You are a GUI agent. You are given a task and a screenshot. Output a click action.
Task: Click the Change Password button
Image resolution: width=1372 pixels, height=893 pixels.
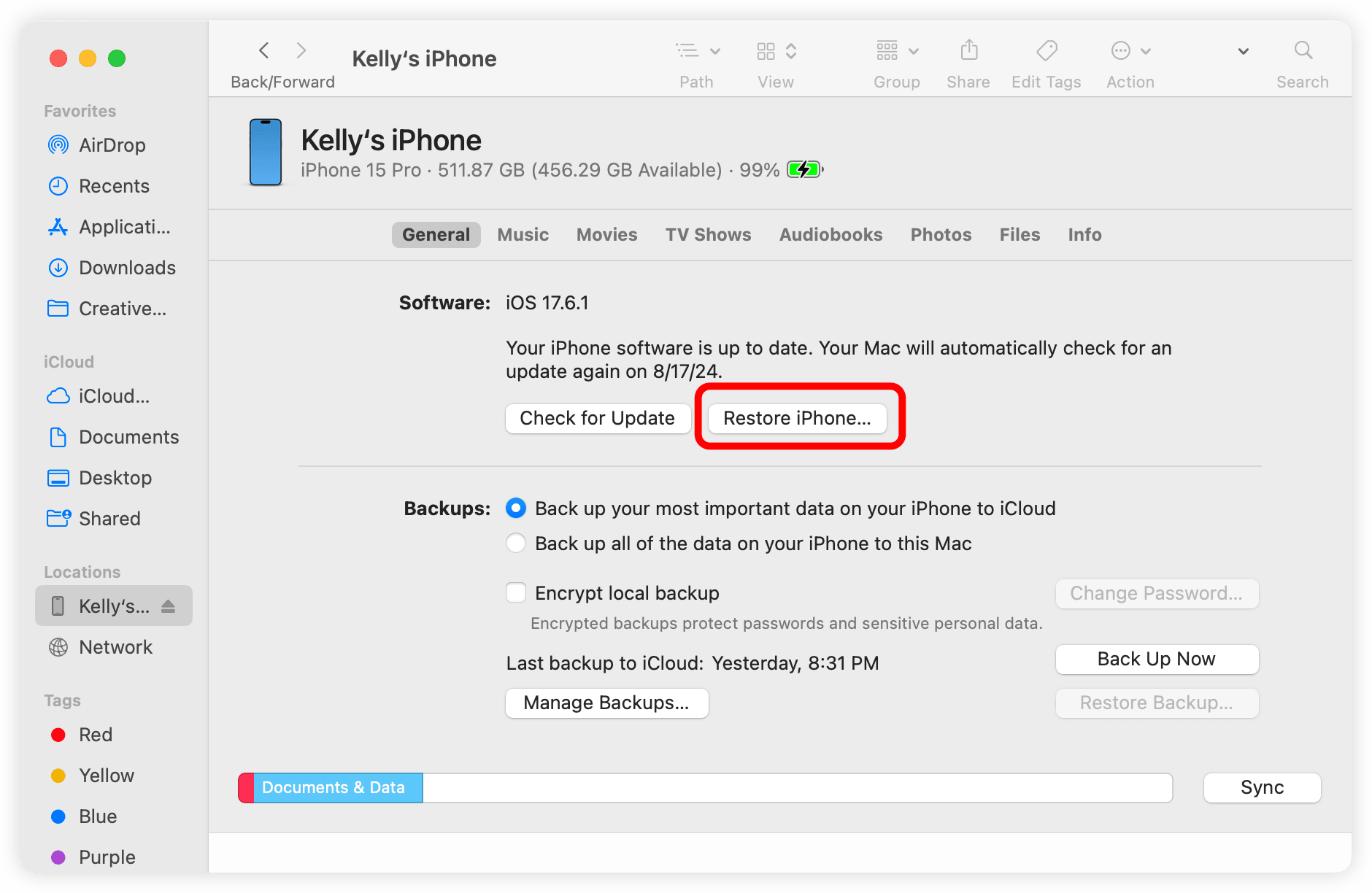point(1157,593)
